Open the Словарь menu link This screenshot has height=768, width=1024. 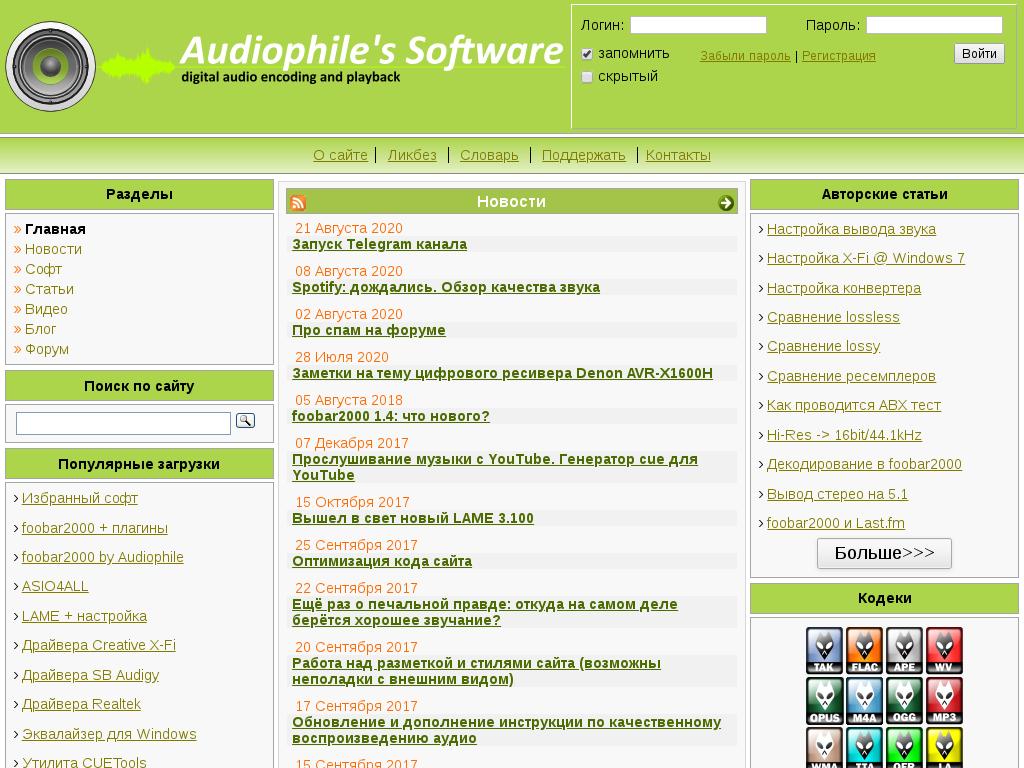click(x=489, y=155)
